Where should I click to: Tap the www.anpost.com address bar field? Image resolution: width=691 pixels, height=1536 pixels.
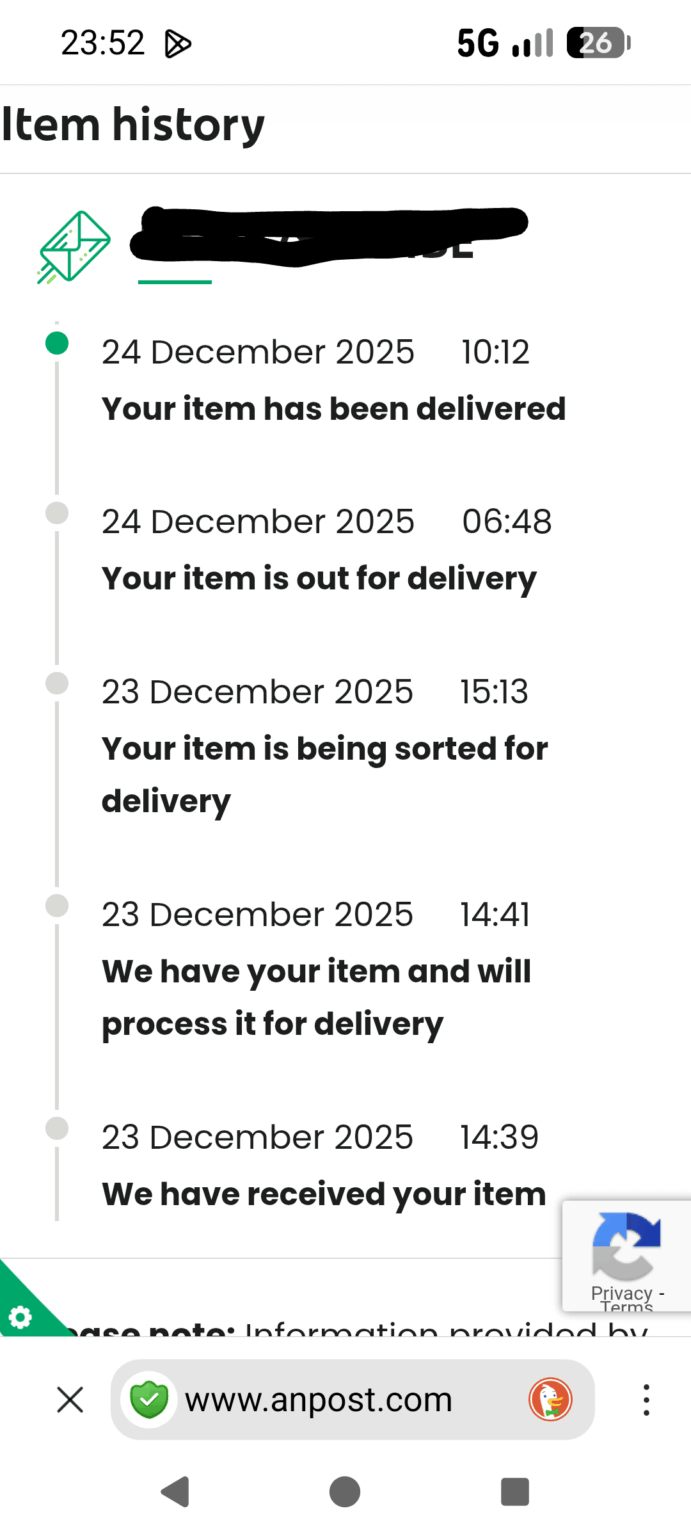(318, 1400)
